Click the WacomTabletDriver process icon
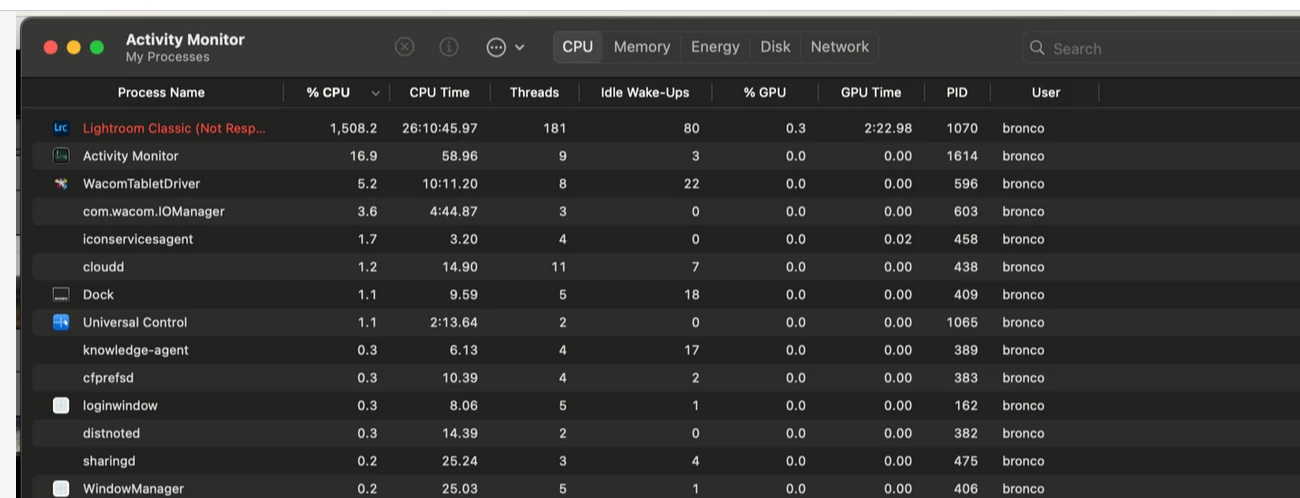 click(x=61, y=184)
